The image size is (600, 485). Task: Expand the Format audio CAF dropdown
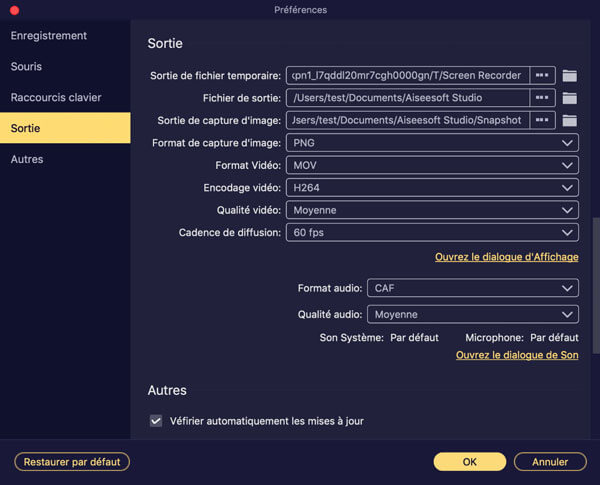(x=472, y=288)
